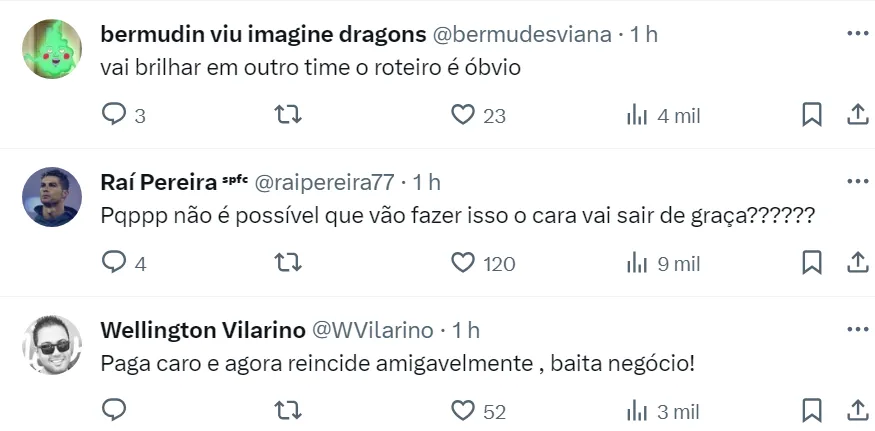Reply to Raí Pereira's tweet
This screenshot has height=431, width=875.
click(x=115, y=263)
